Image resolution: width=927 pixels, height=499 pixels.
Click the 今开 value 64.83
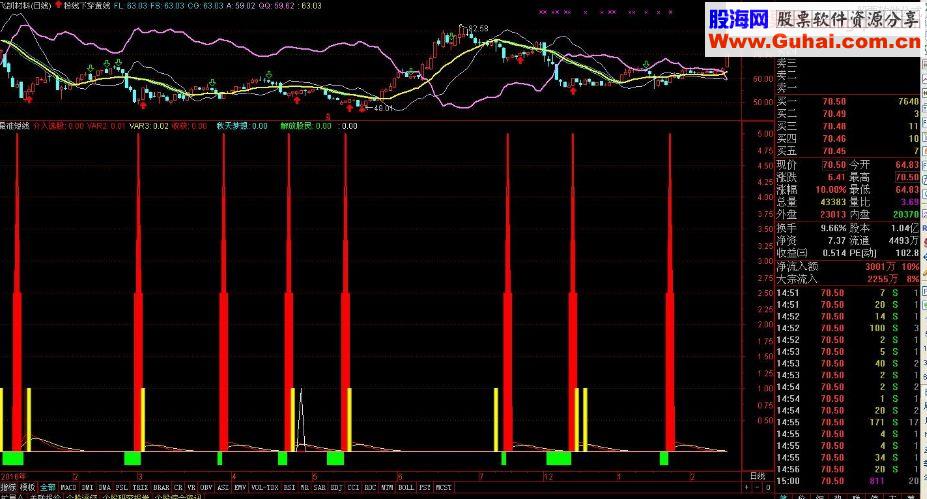coord(908,165)
